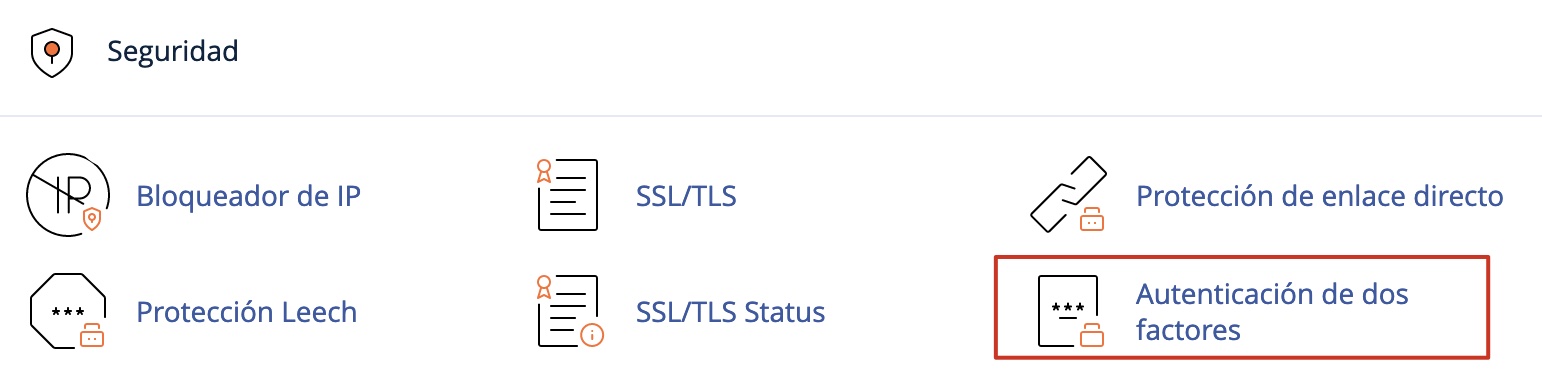Click the Protección Leech octagon icon
This screenshot has width=1542, height=376.
[x=68, y=311]
